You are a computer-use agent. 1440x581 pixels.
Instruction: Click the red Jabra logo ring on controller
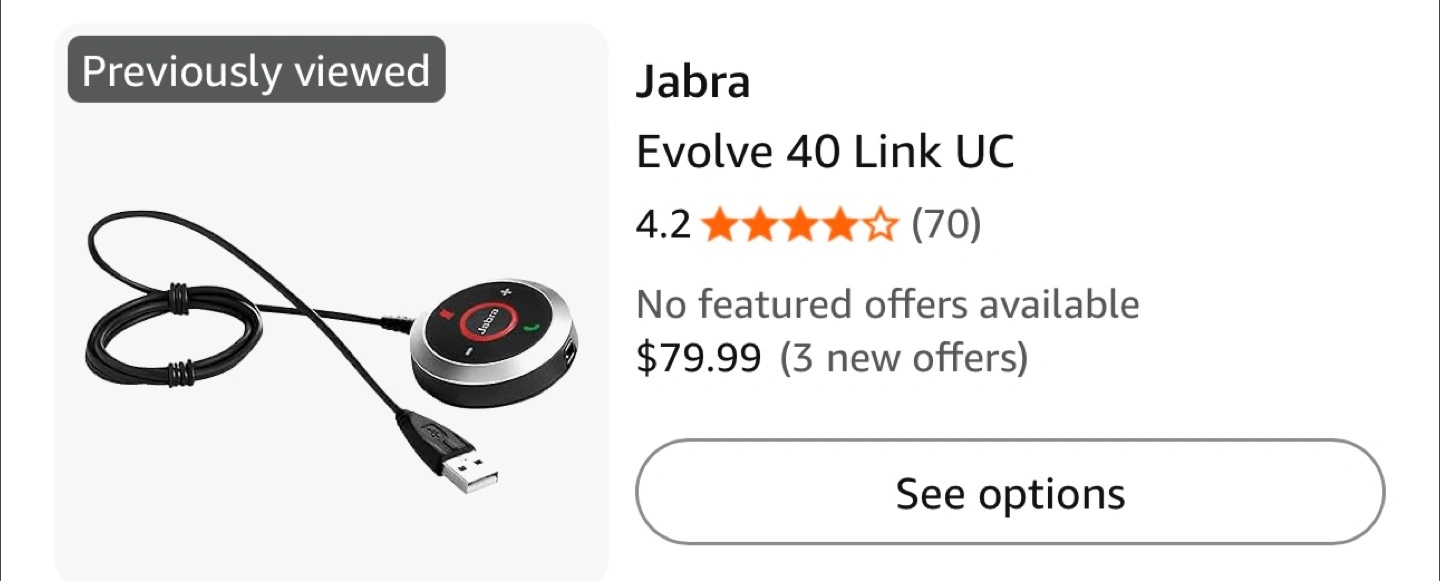(487, 319)
